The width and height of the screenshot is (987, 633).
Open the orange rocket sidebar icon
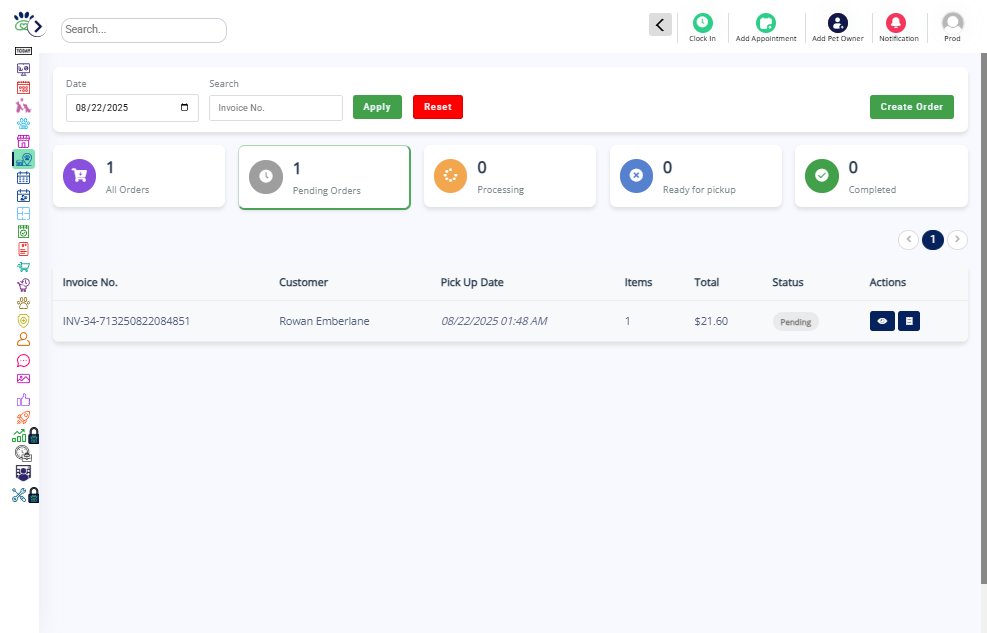point(23,417)
